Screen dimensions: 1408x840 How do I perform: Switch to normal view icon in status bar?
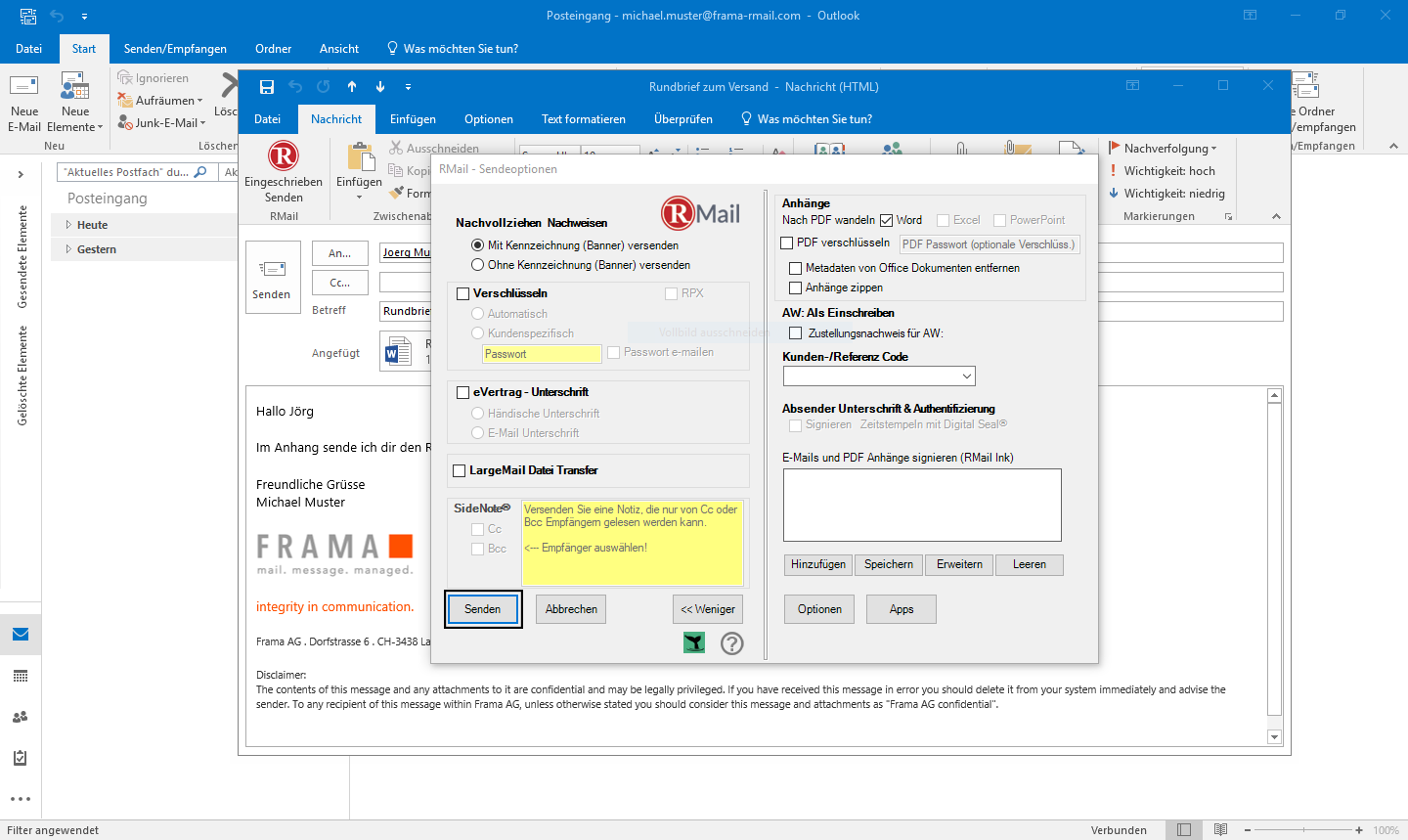point(1184,830)
